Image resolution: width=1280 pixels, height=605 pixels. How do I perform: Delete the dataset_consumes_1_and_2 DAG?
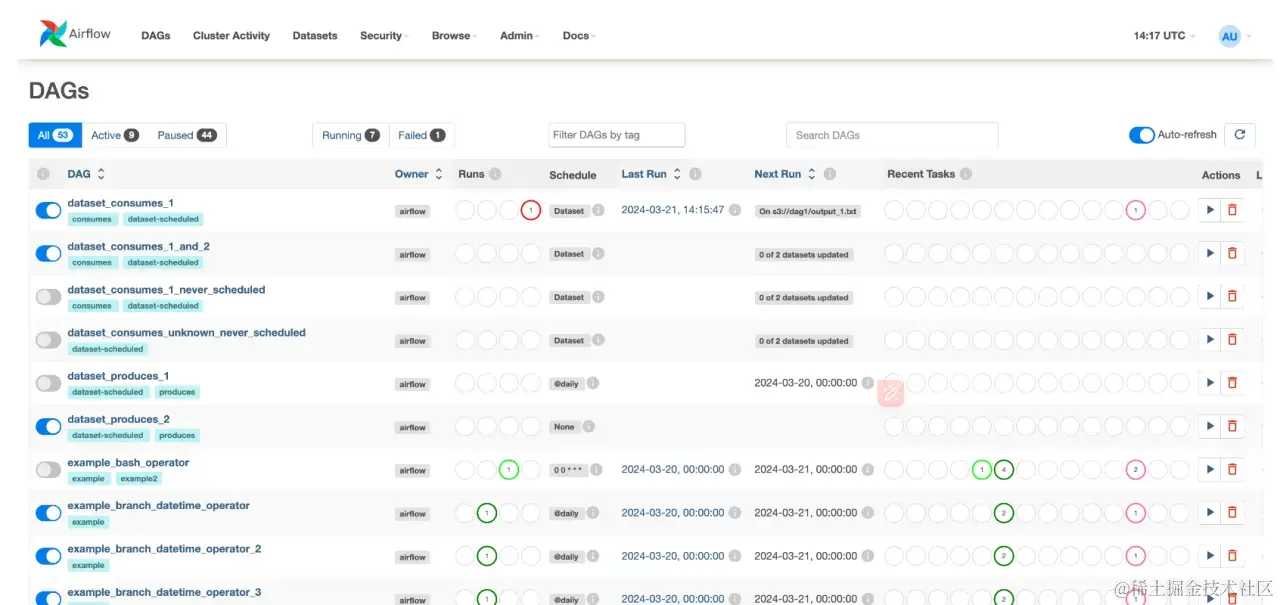point(1232,253)
